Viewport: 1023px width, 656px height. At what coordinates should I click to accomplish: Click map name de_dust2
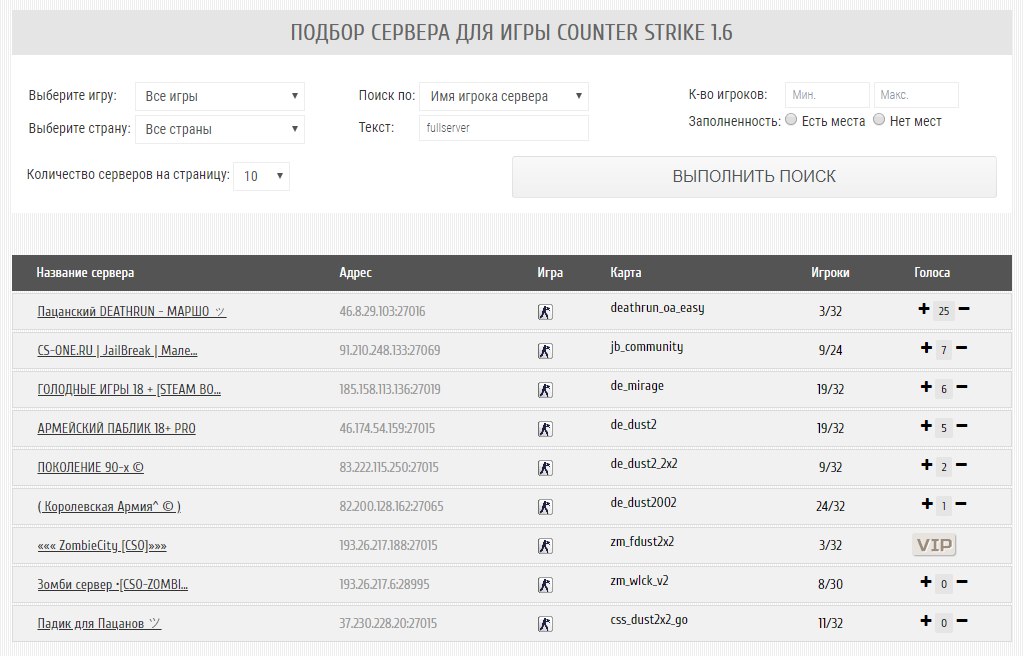pyautogui.click(x=634, y=424)
